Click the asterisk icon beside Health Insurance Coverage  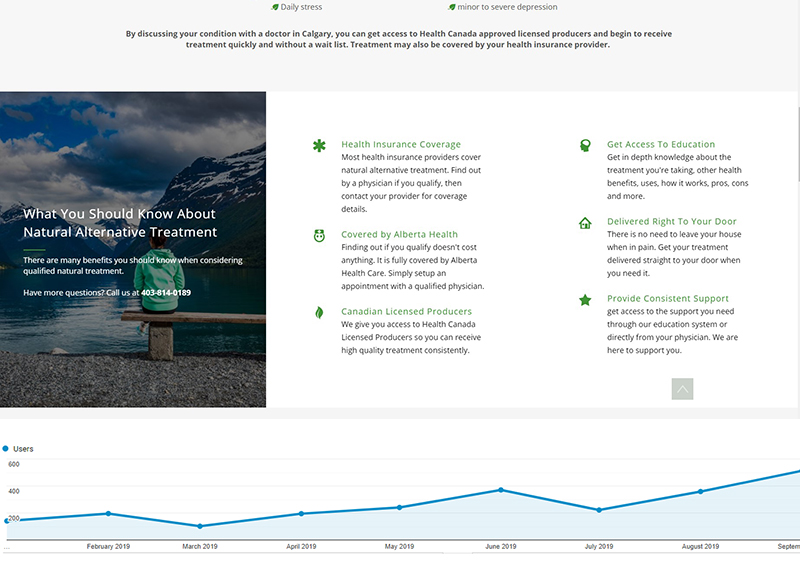pos(319,146)
